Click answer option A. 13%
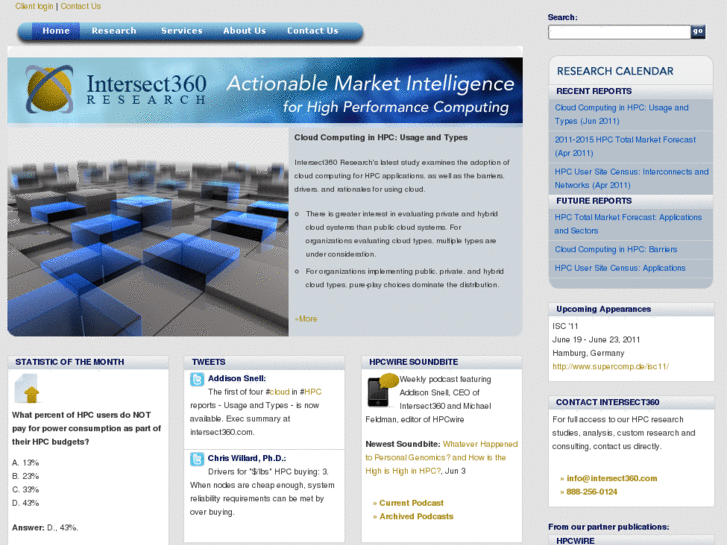Screen dimensions: 727x545 pyautogui.click(x=26, y=462)
